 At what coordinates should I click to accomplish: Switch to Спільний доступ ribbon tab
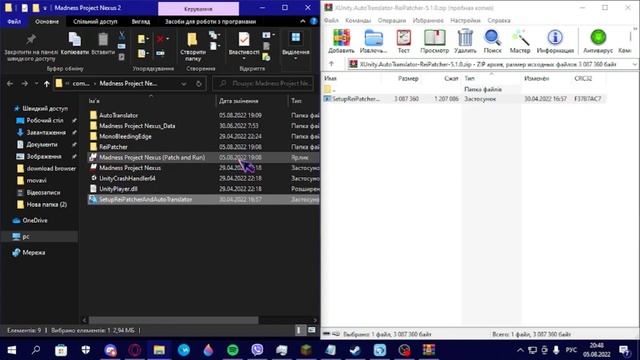click(x=95, y=21)
